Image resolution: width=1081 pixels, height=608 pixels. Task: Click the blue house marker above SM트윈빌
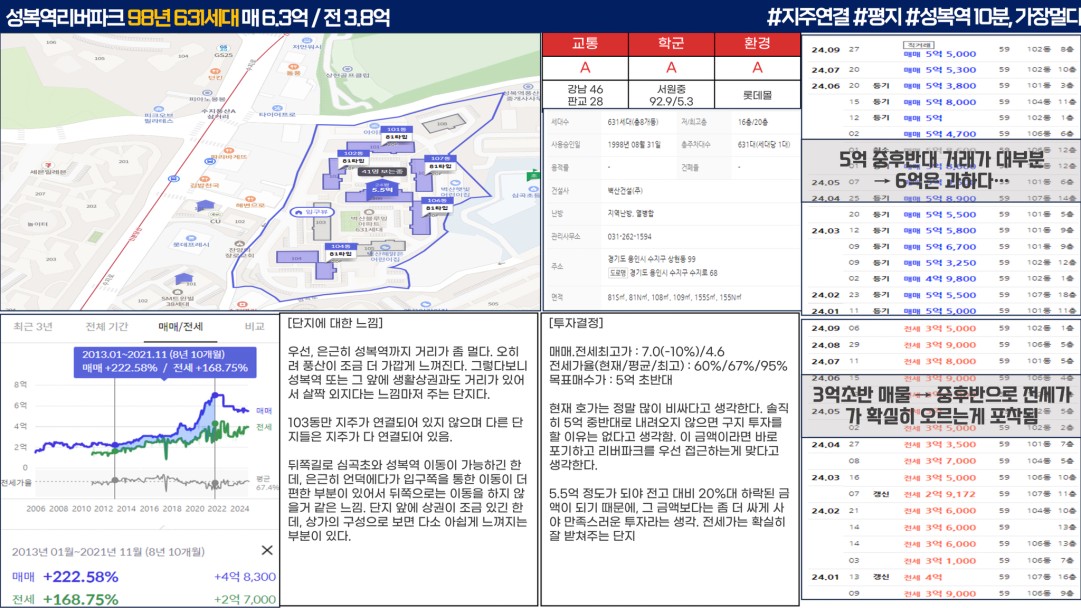[x=183, y=278]
